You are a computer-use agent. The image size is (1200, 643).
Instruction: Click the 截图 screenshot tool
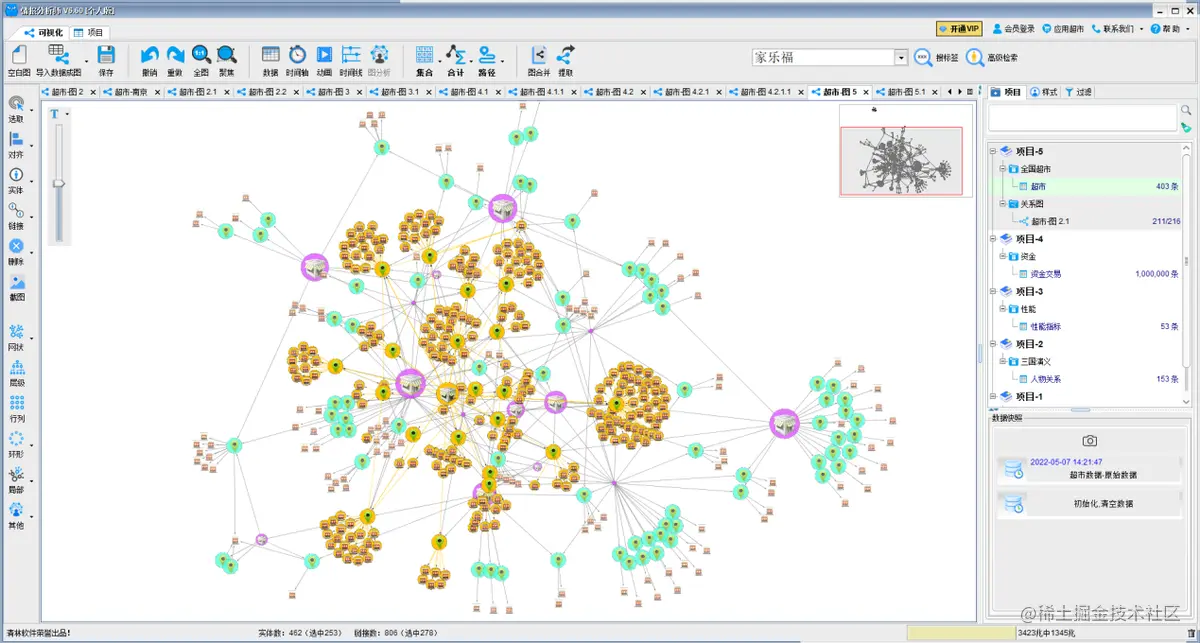tap(16, 283)
